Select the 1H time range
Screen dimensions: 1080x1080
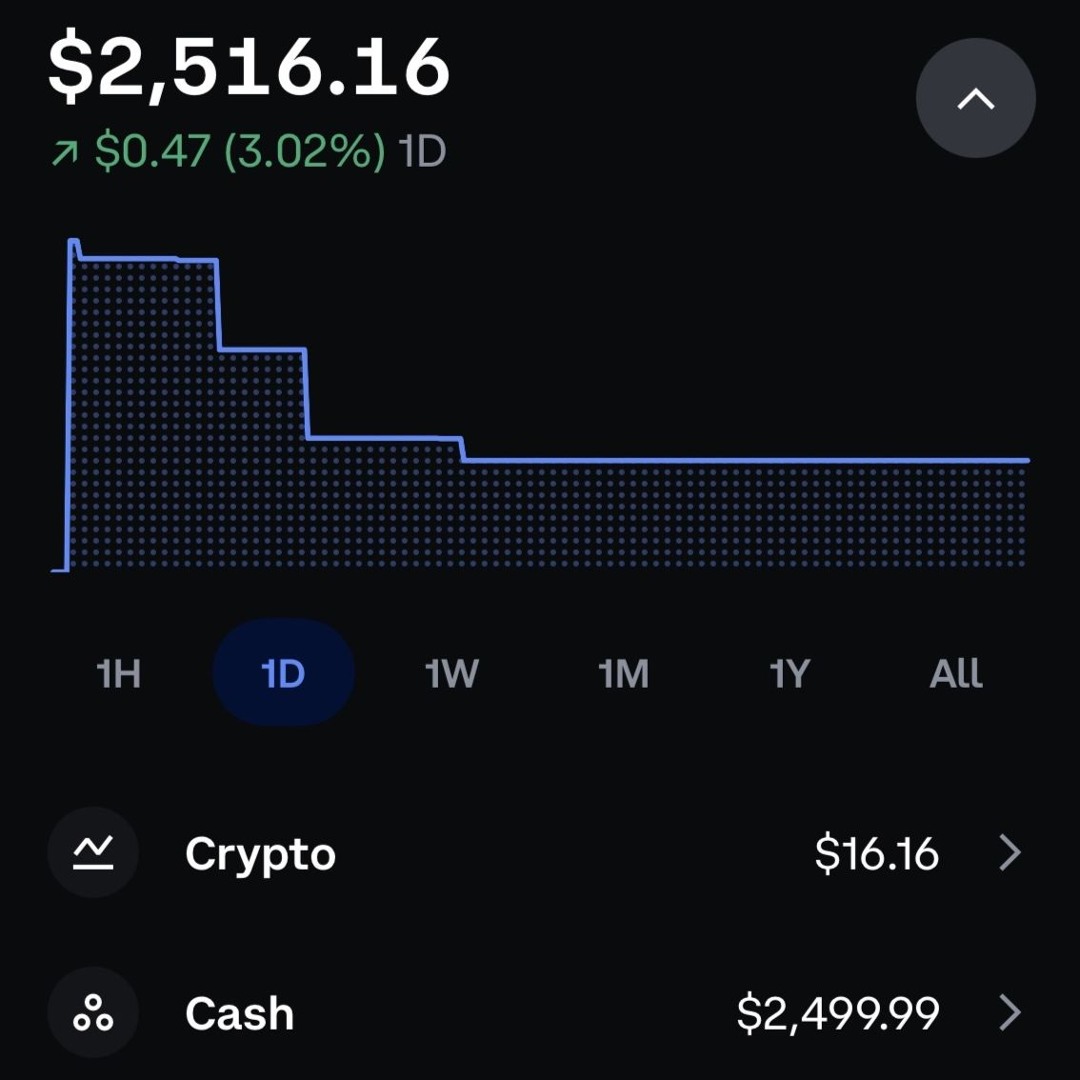(118, 673)
